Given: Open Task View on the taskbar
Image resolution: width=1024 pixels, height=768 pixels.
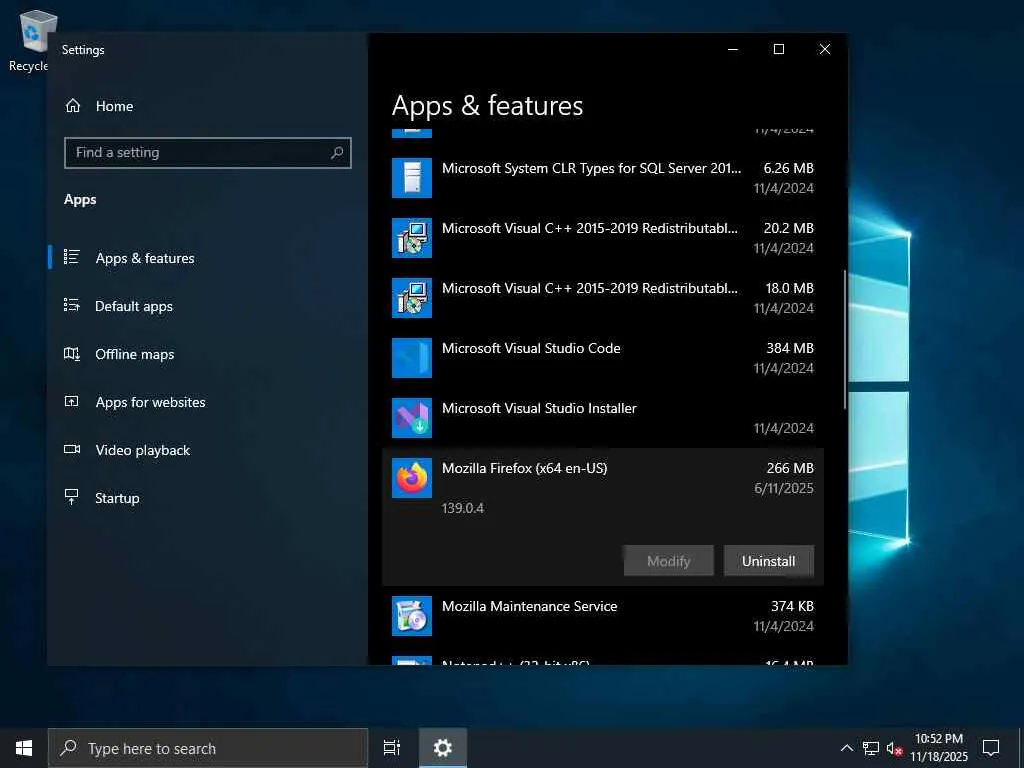Looking at the screenshot, I should (x=392, y=748).
